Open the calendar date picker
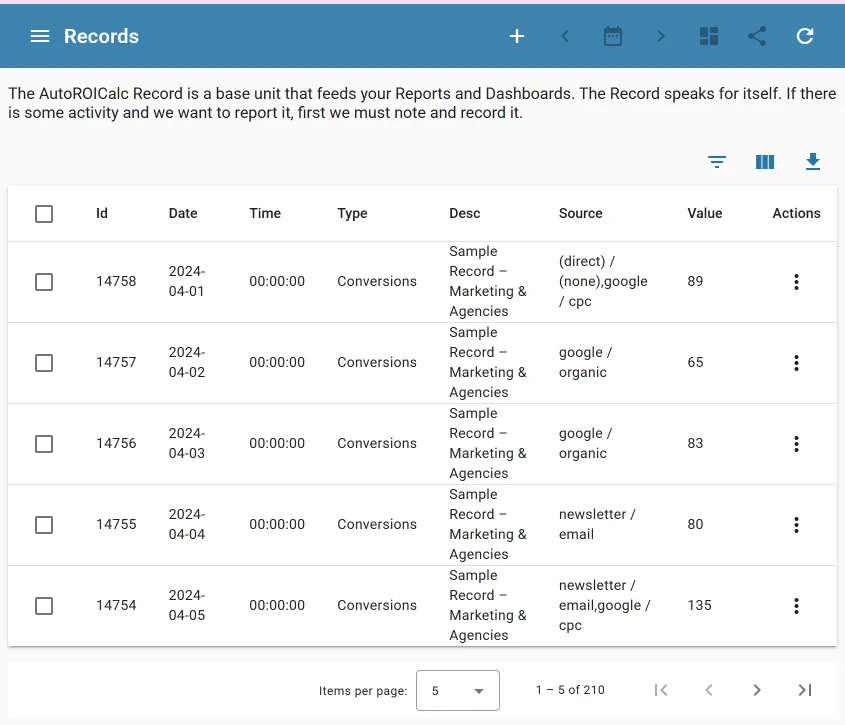The height and width of the screenshot is (725, 845). pyautogui.click(x=612, y=36)
